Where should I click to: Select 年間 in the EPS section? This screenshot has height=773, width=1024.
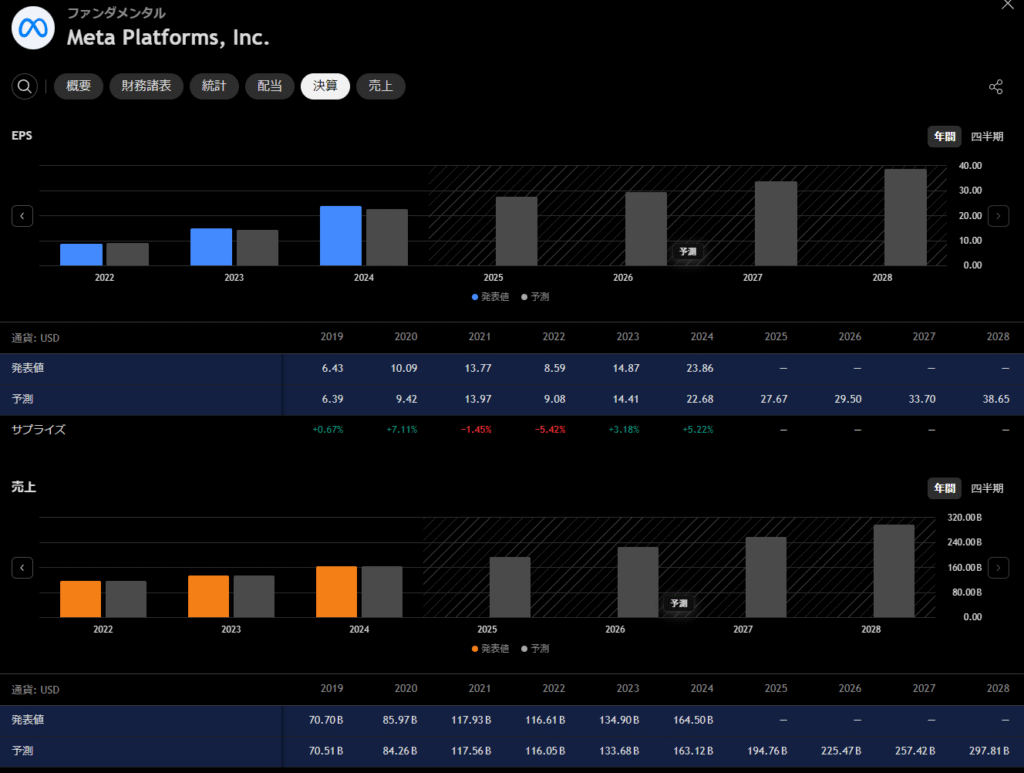944,136
